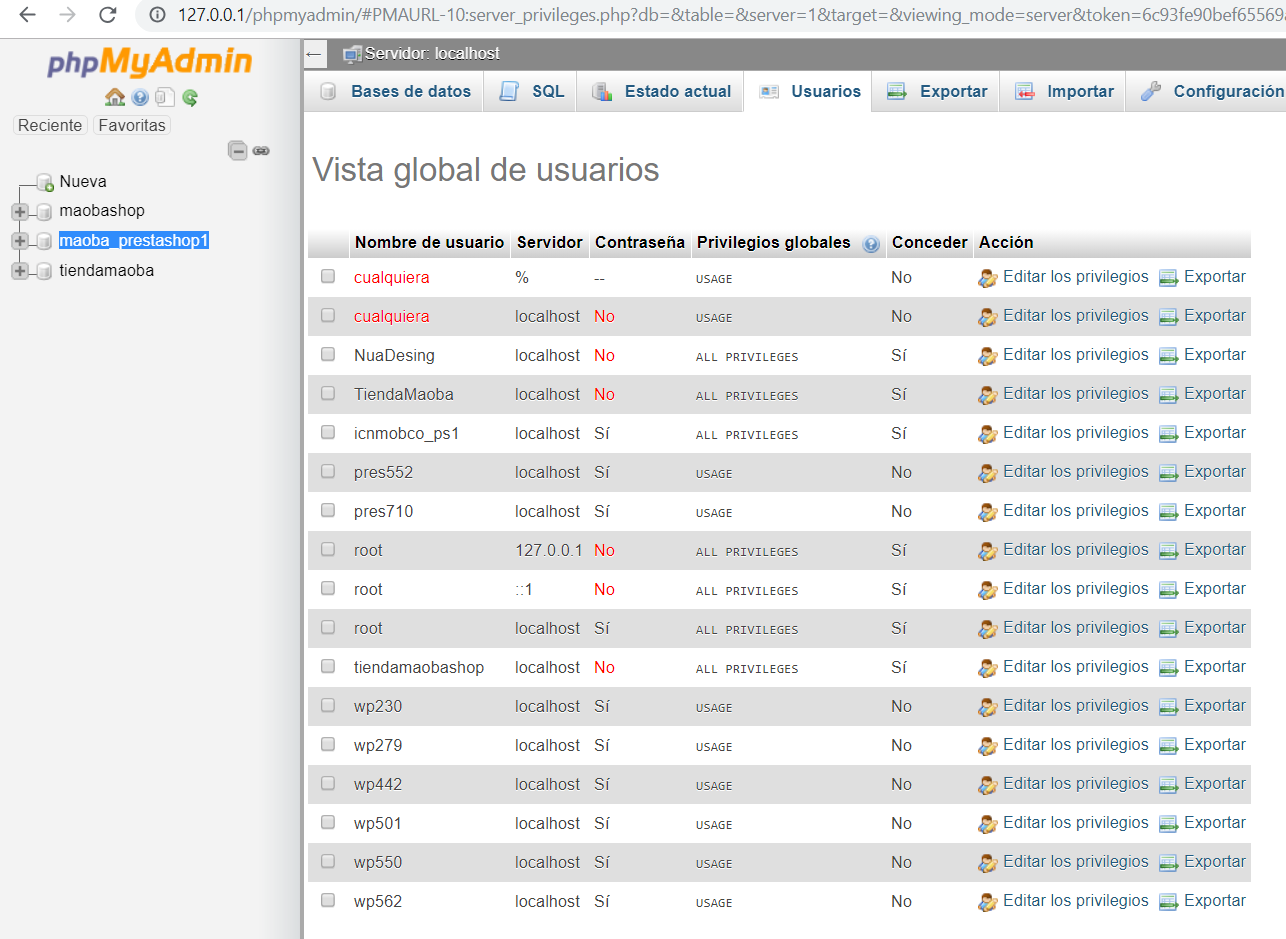The image size is (1286, 939).
Task: Collapse all navigation tree items
Action: click(238, 151)
